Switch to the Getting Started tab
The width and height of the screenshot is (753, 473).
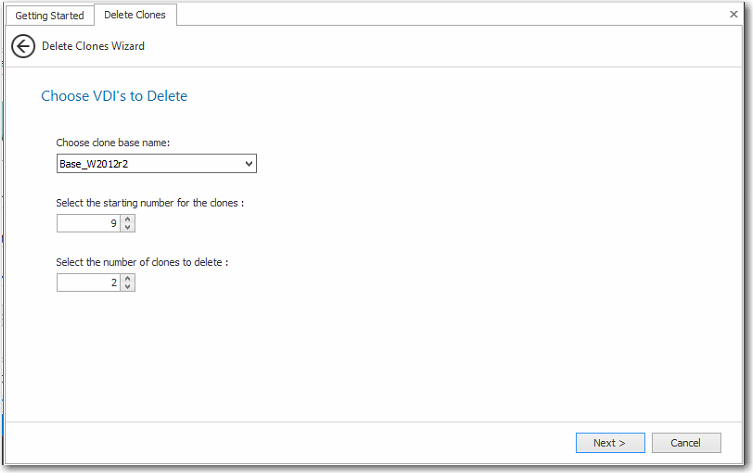pos(50,15)
